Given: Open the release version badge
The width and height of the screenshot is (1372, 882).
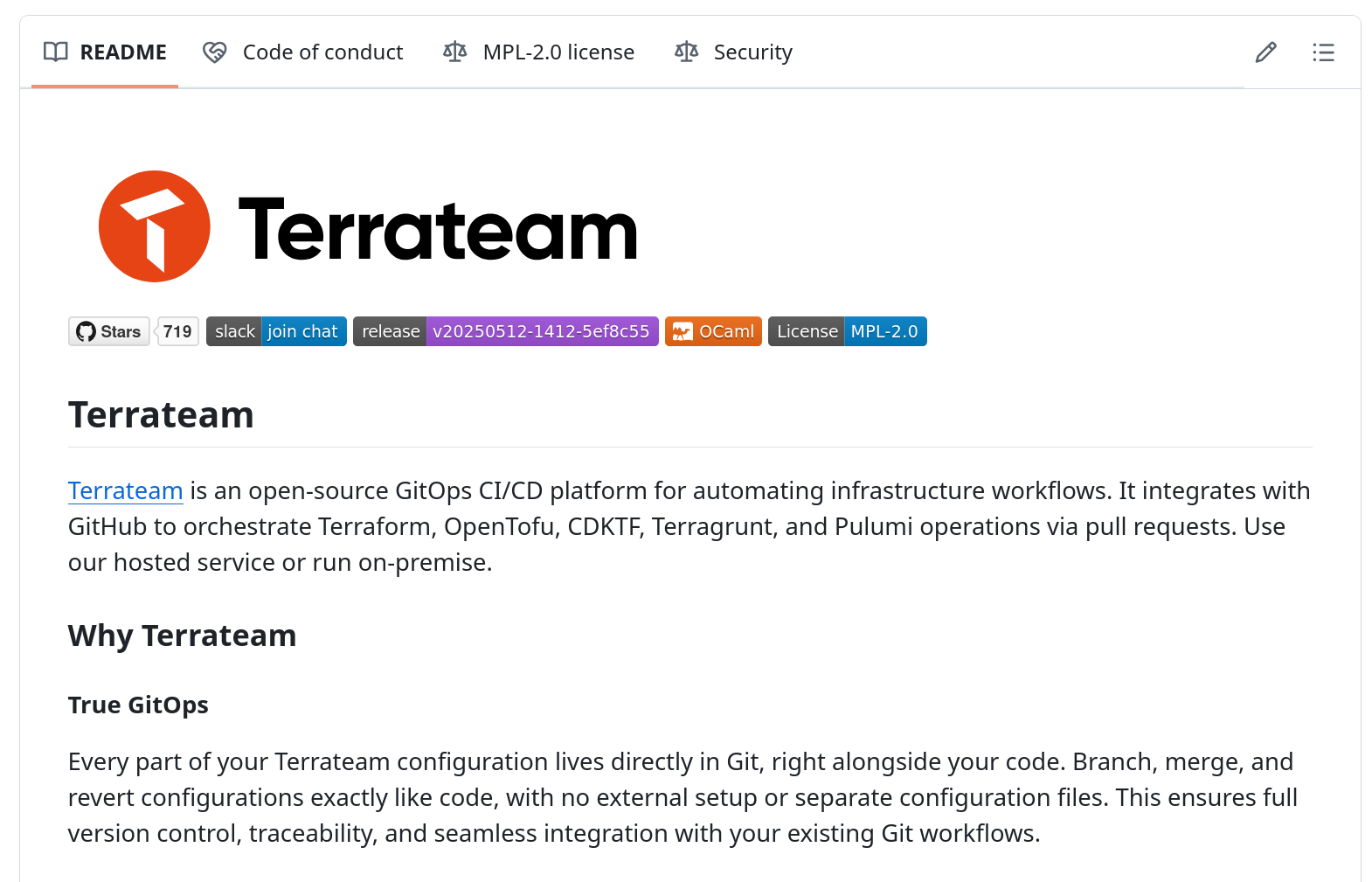Looking at the screenshot, I should (506, 331).
